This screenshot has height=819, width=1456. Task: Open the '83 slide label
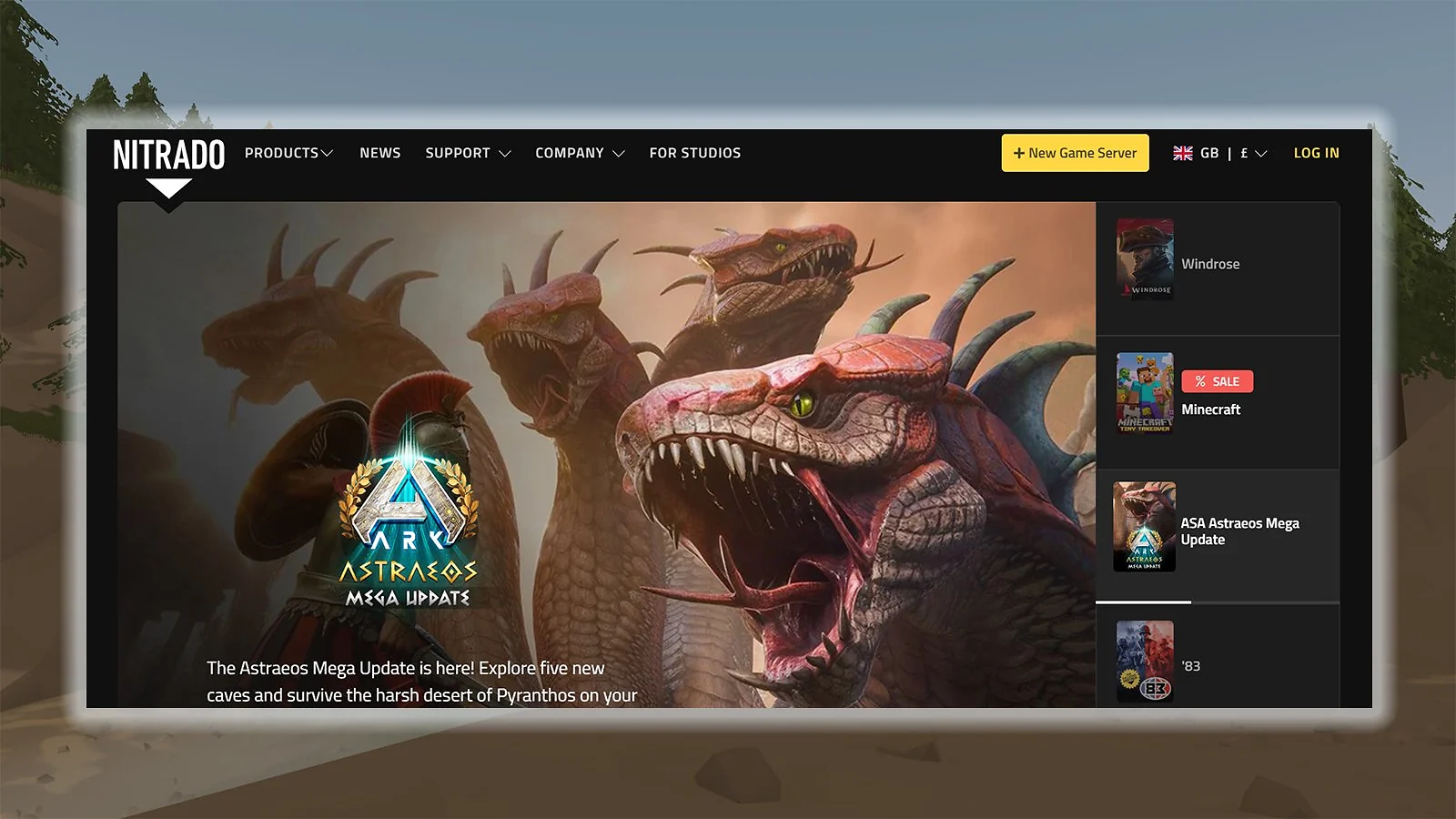(x=1191, y=666)
